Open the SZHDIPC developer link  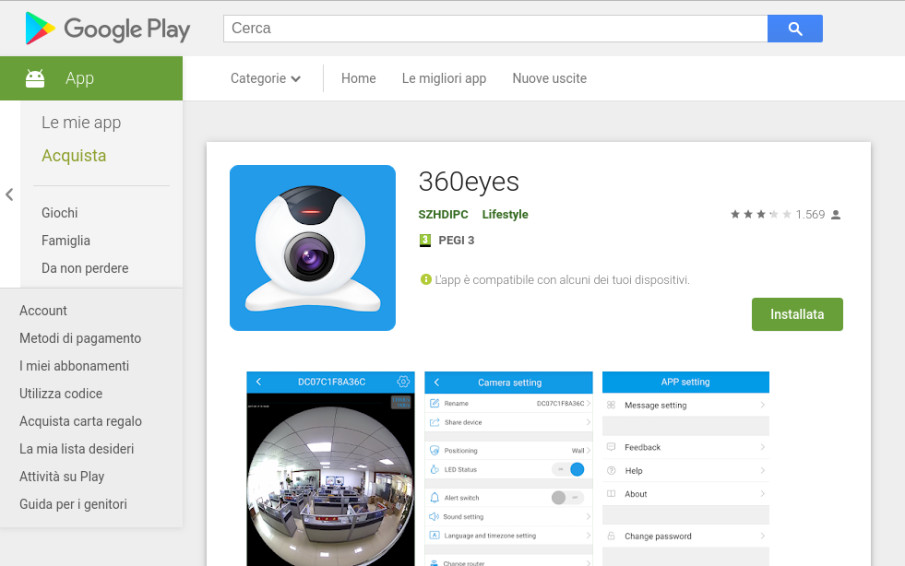pos(443,215)
